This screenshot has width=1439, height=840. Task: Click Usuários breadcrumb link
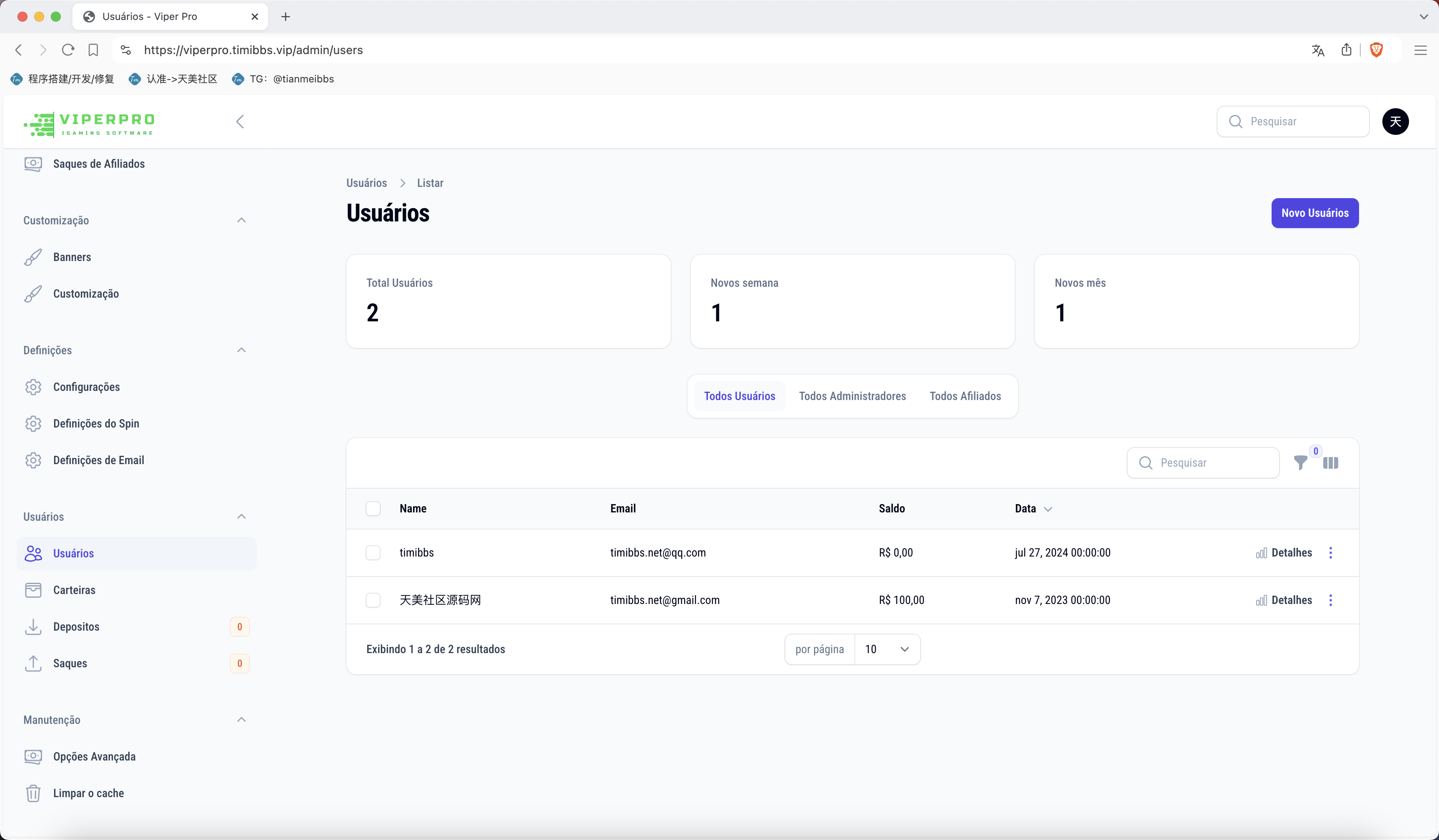[x=366, y=183]
